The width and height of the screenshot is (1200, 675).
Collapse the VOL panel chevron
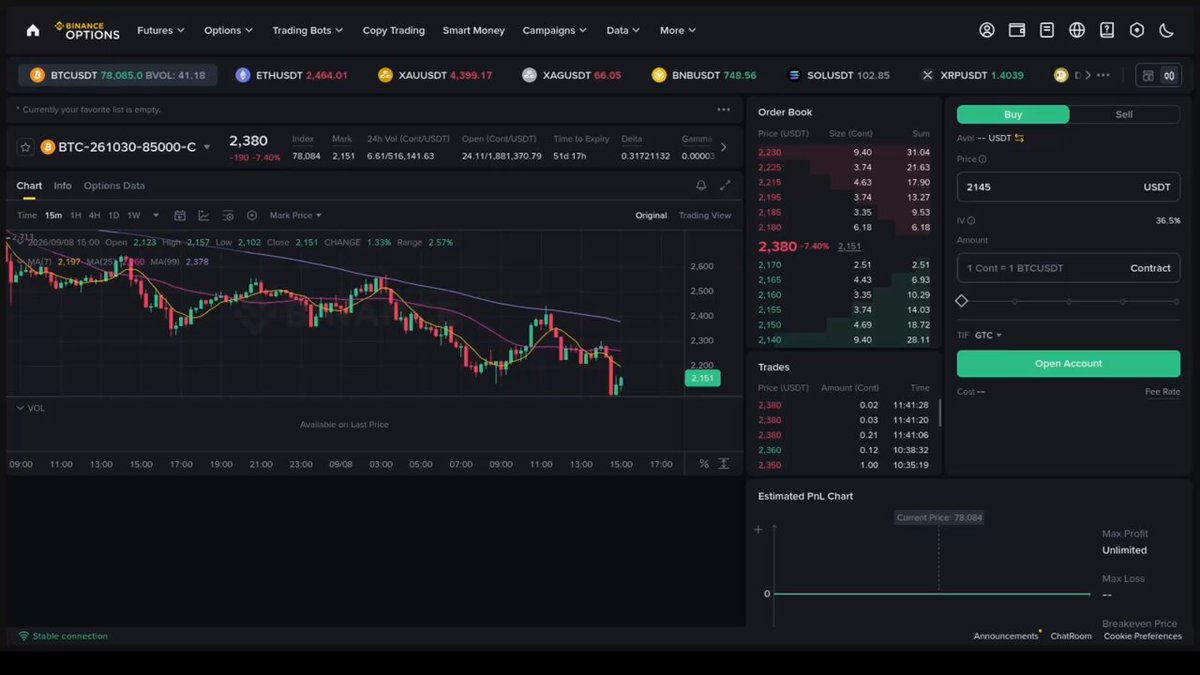[x=20, y=408]
